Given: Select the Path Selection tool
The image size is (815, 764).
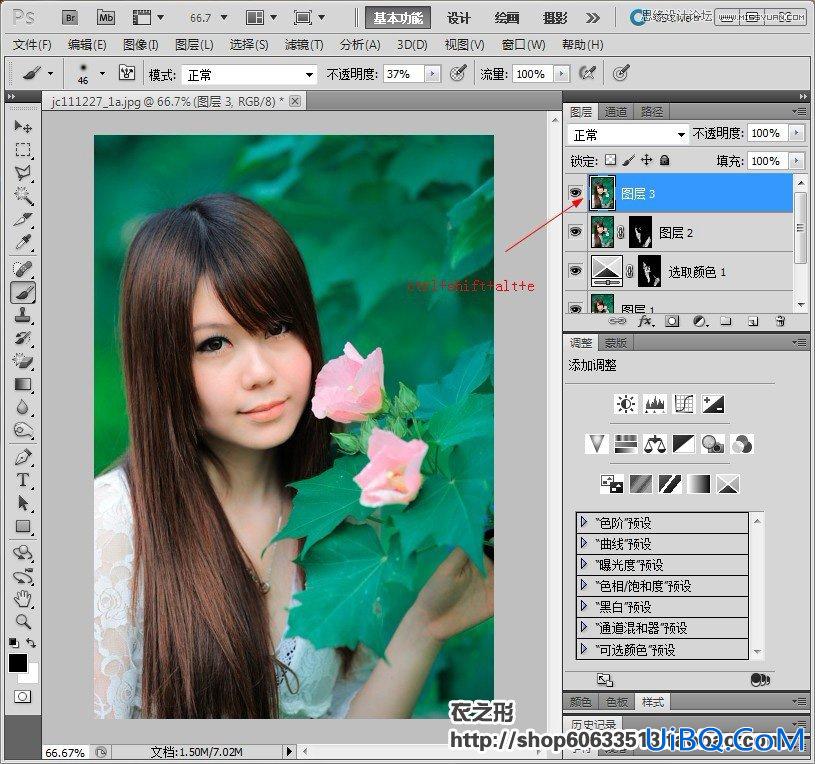Looking at the screenshot, I should point(22,503).
